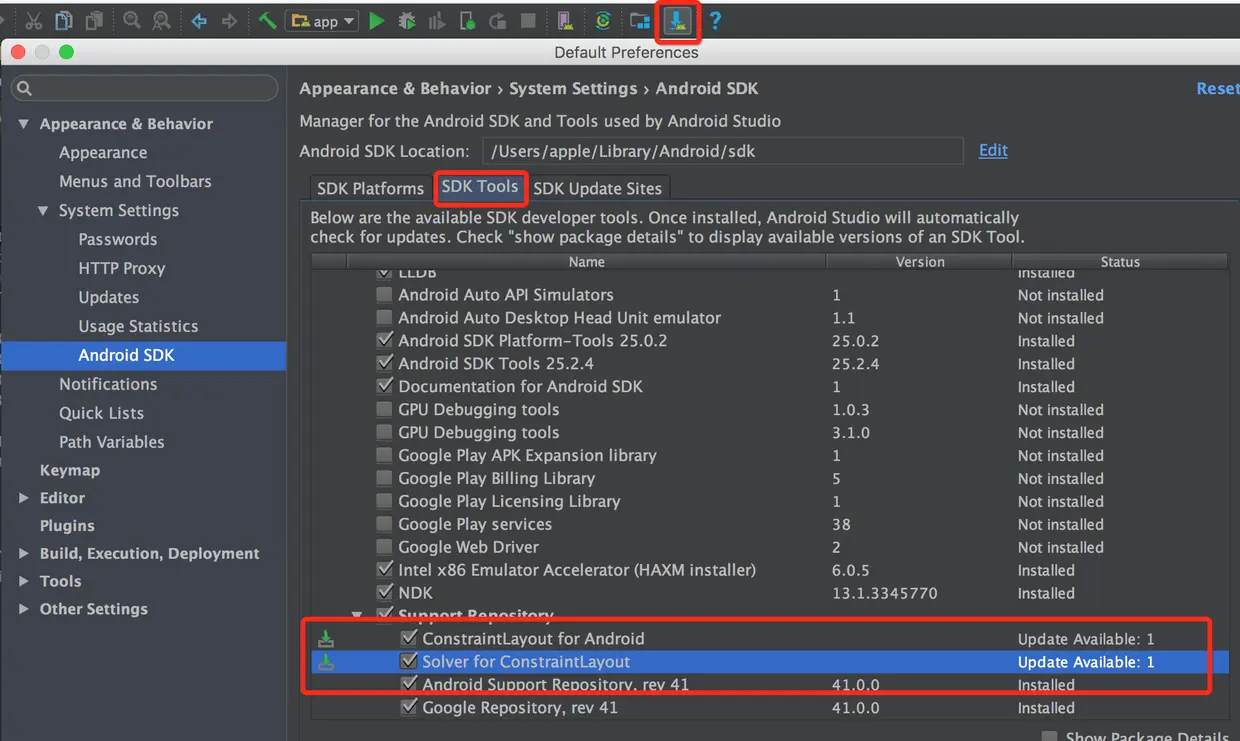1240x741 pixels.
Task: Click the Version column header
Action: [920, 262]
